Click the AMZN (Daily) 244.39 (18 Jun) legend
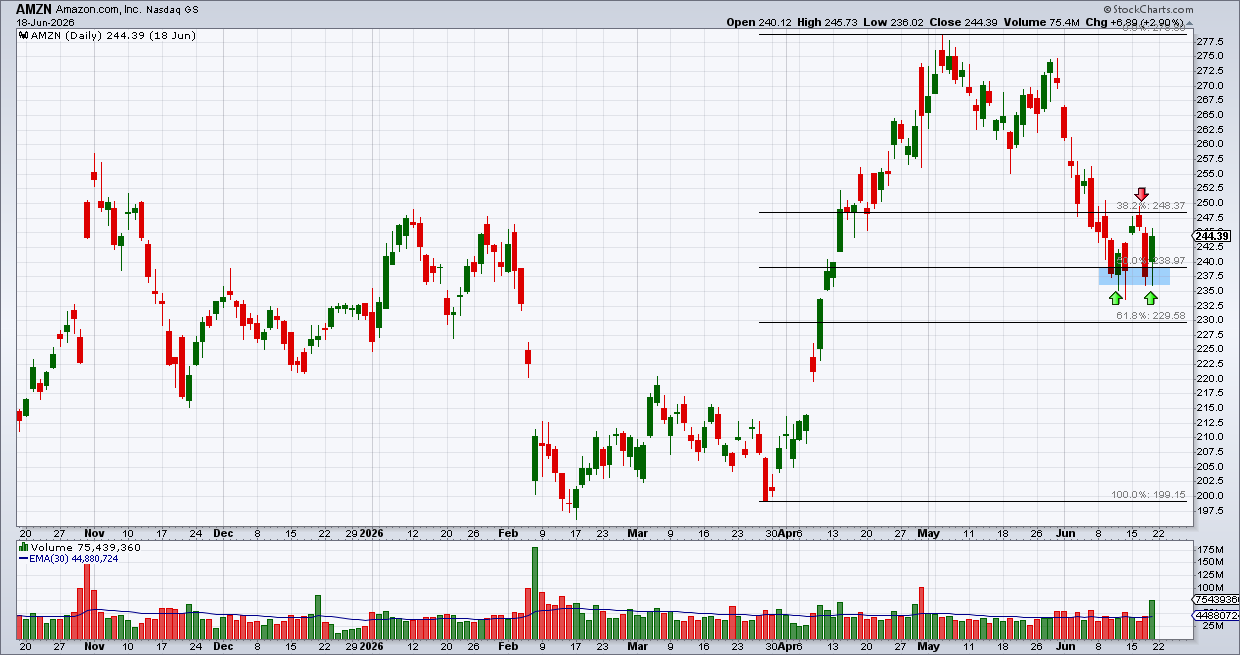This screenshot has width=1240, height=655. click(x=114, y=35)
